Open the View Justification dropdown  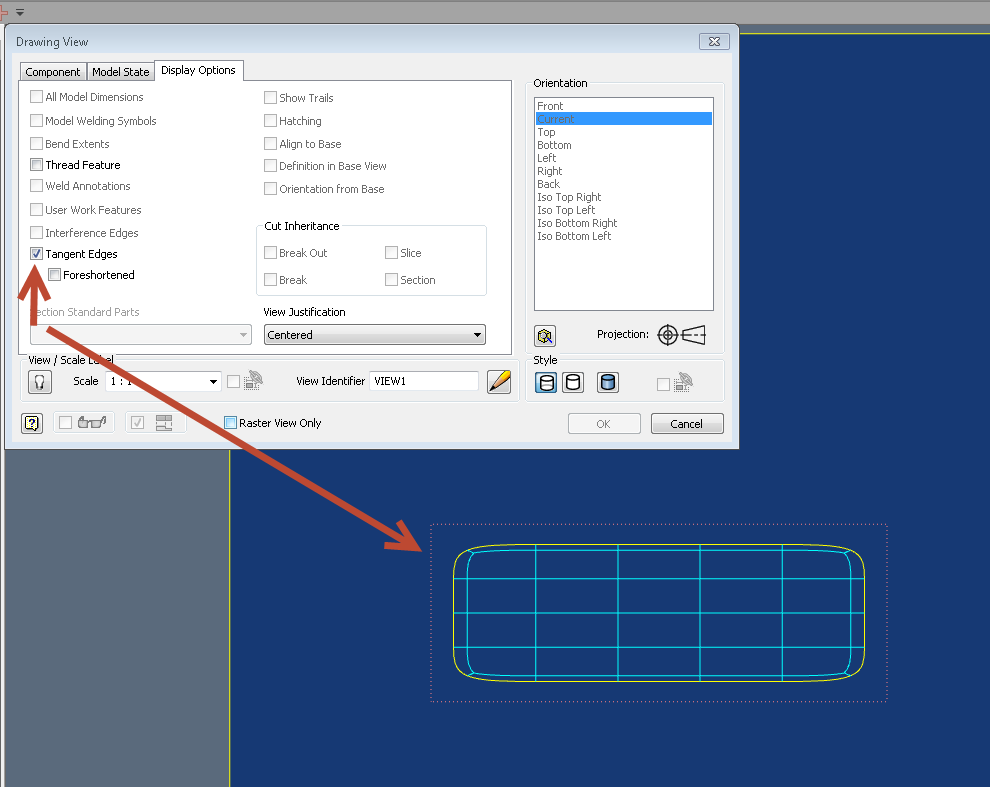tap(477, 334)
